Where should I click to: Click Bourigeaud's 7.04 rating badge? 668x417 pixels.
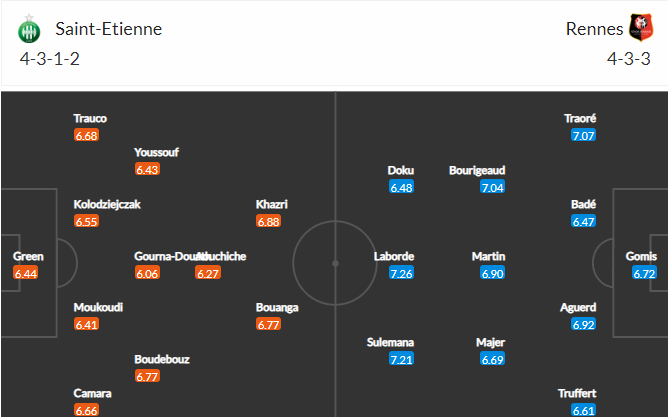(x=493, y=187)
